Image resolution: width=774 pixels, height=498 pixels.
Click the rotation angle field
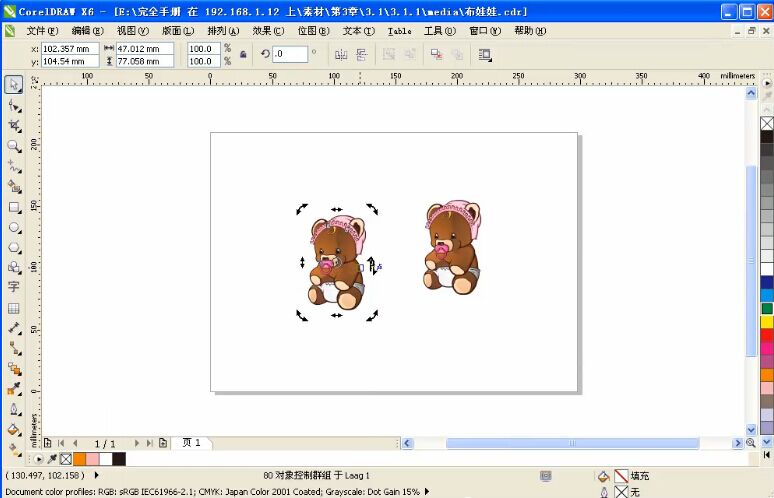(290, 54)
